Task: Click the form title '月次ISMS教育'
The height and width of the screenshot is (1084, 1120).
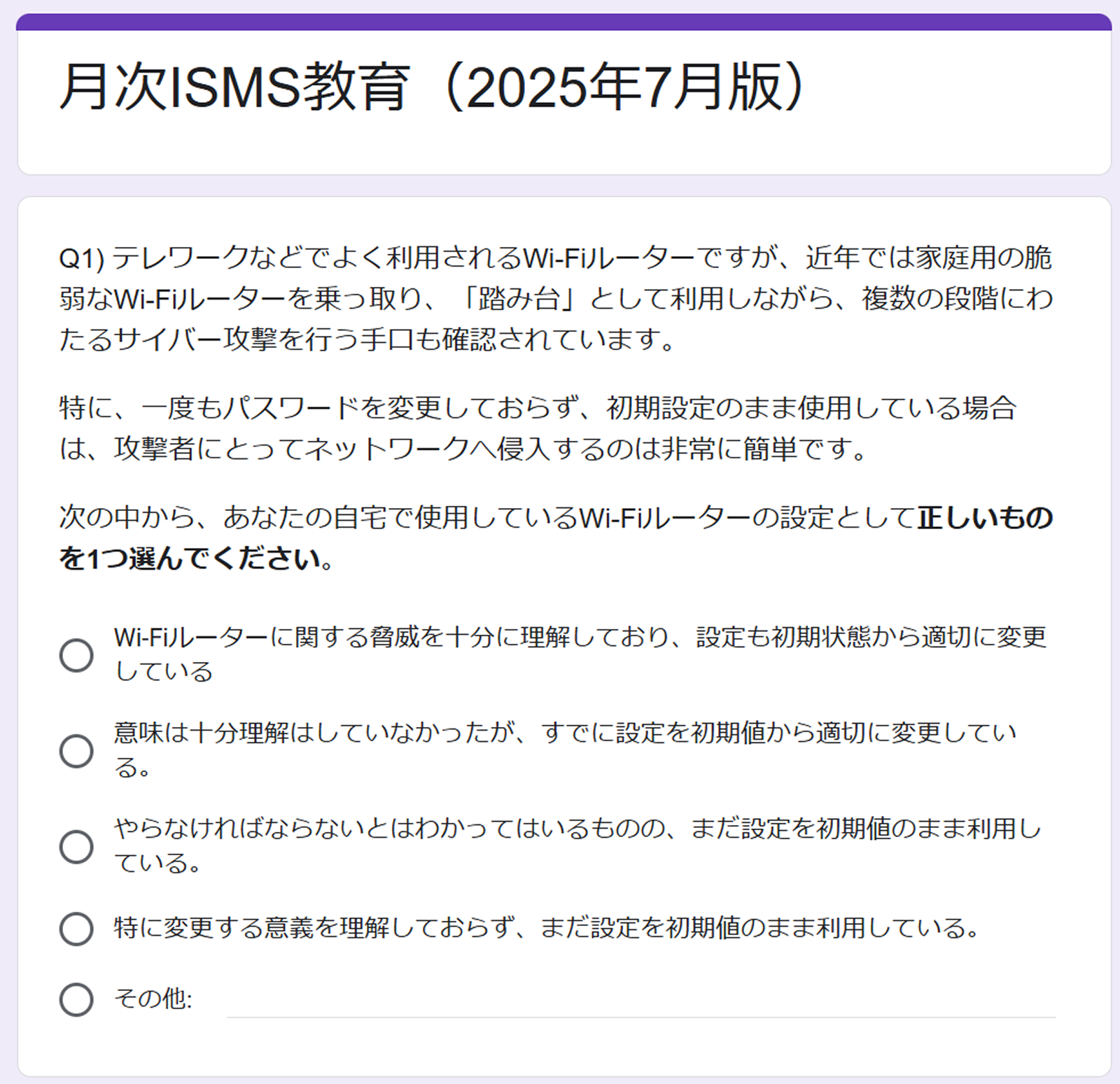Action: (x=234, y=87)
